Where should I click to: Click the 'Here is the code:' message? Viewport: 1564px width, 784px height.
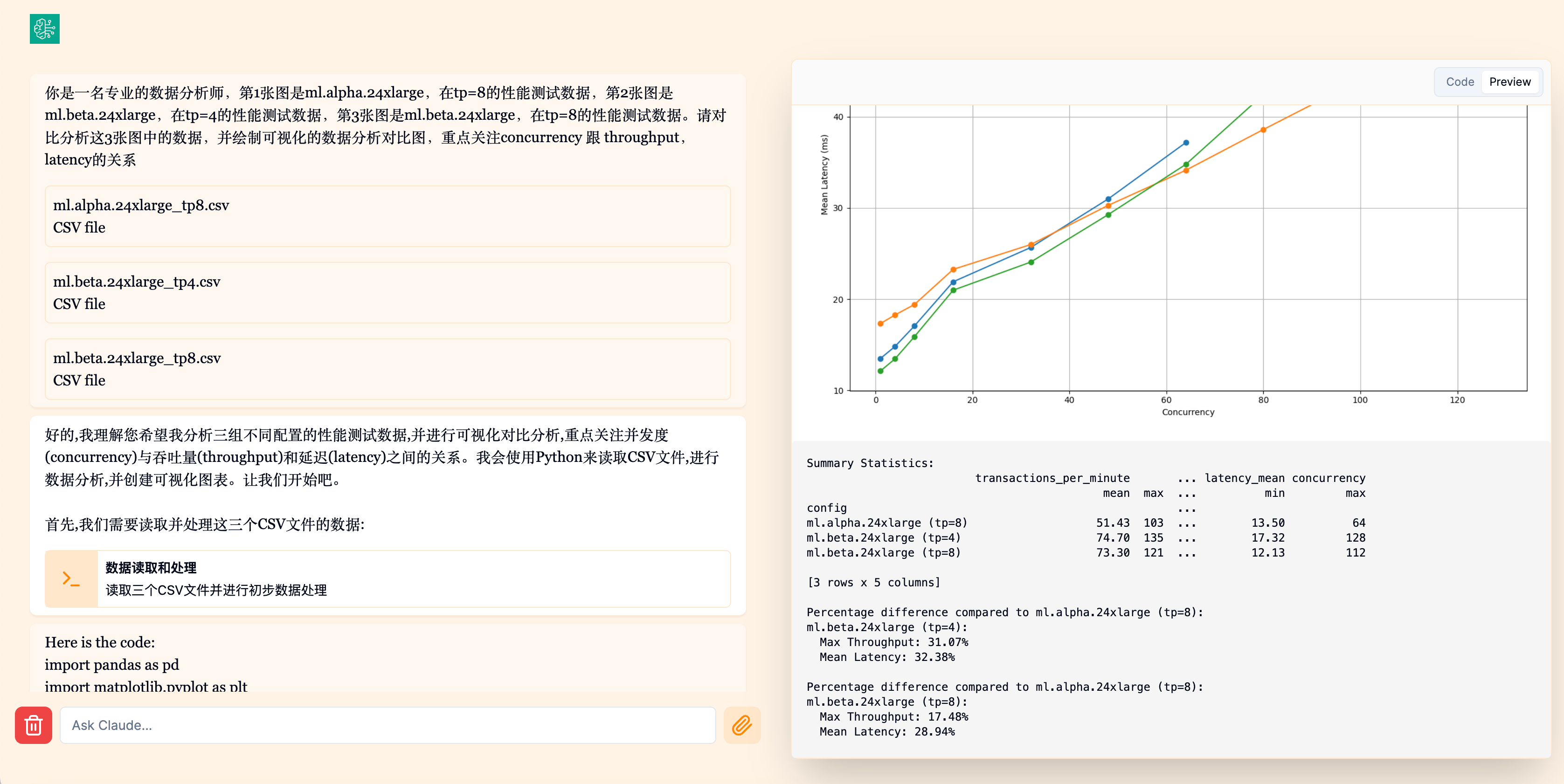pos(100,642)
